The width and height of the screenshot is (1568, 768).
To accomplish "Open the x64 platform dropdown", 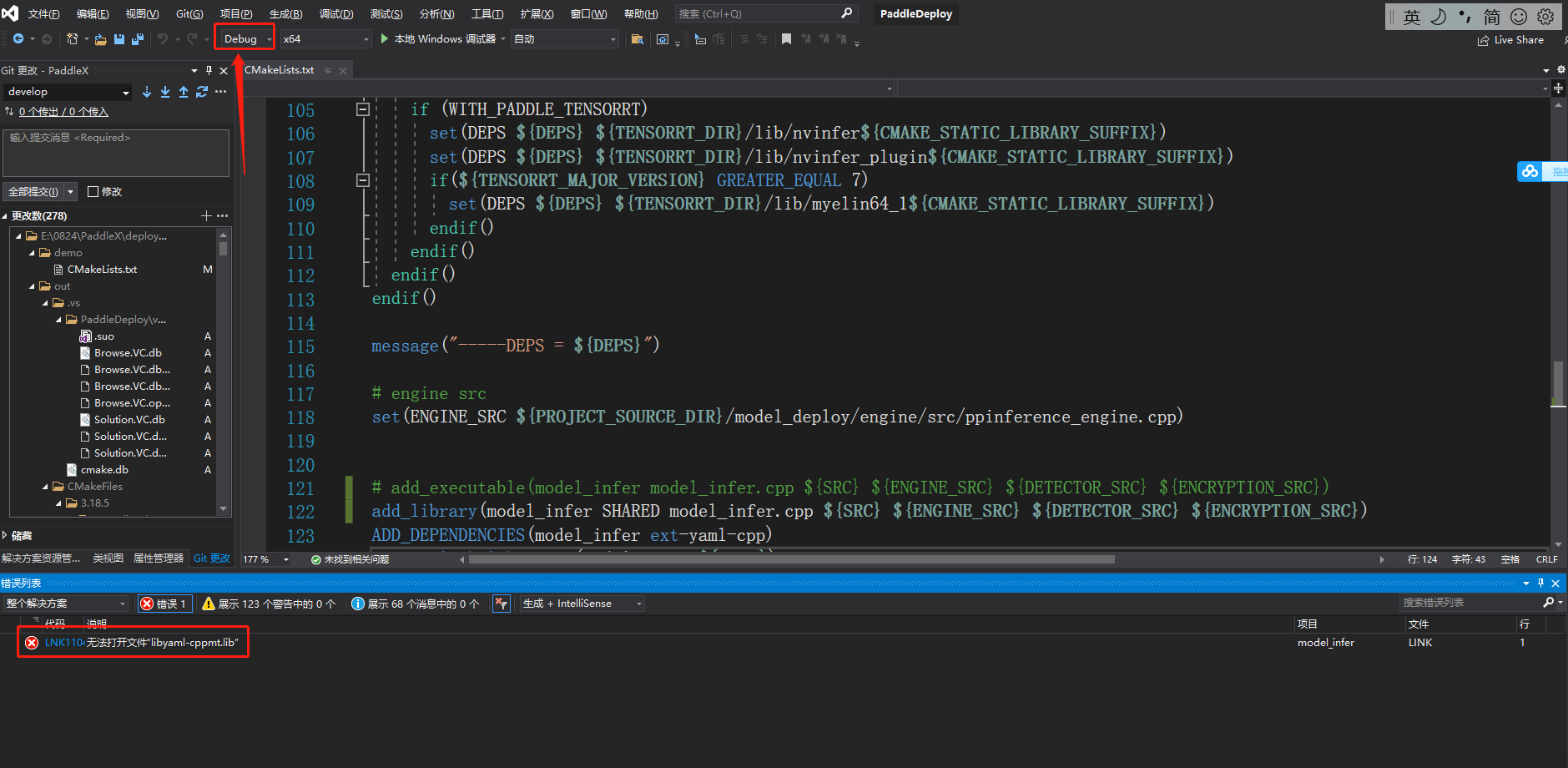I will click(325, 39).
